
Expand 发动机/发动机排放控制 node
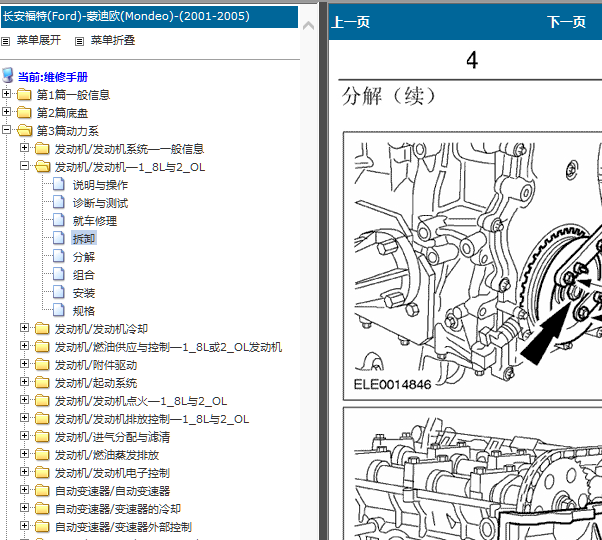(24, 418)
